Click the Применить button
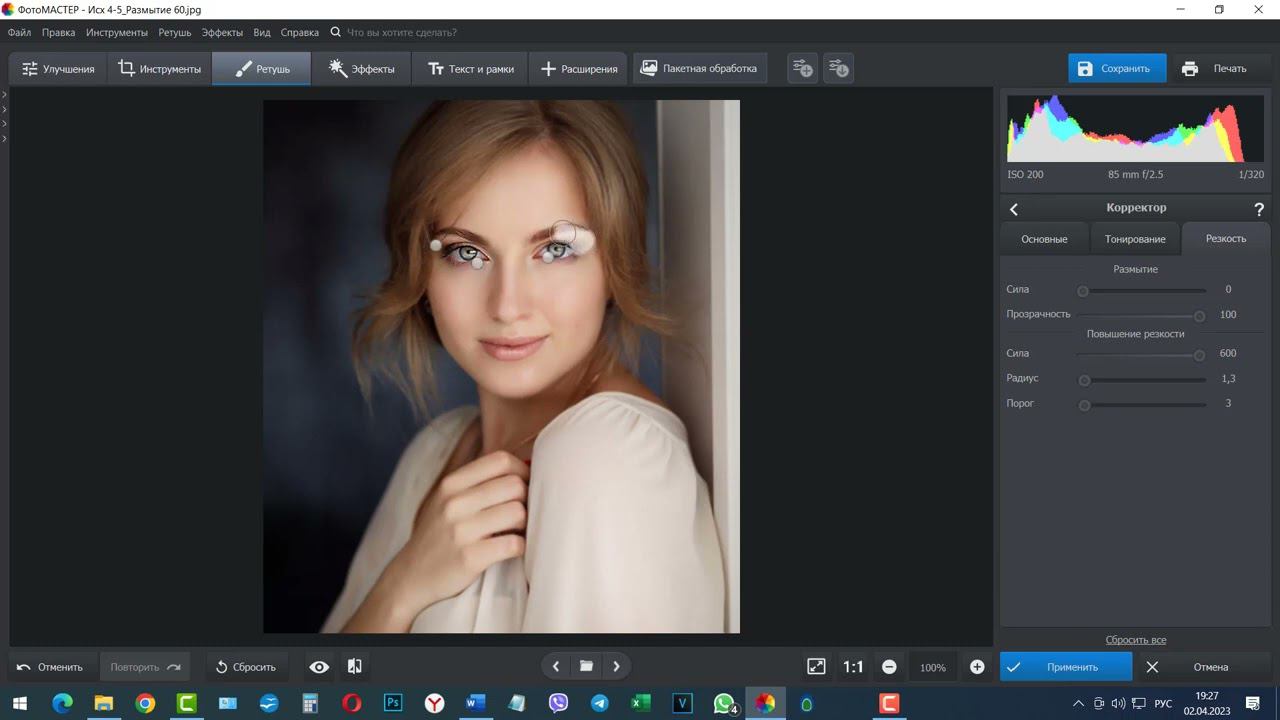 (1065, 667)
